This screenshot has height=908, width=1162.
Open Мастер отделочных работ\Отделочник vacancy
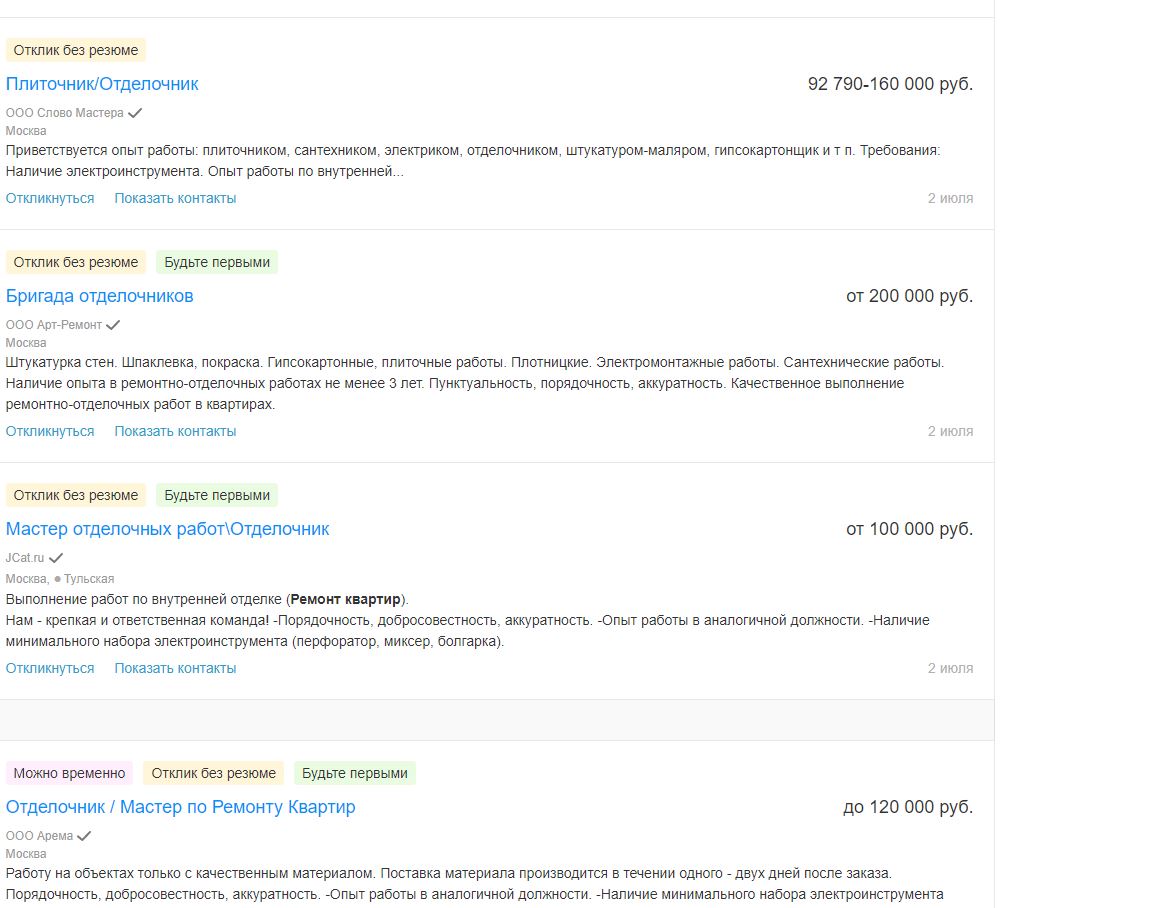coord(167,529)
